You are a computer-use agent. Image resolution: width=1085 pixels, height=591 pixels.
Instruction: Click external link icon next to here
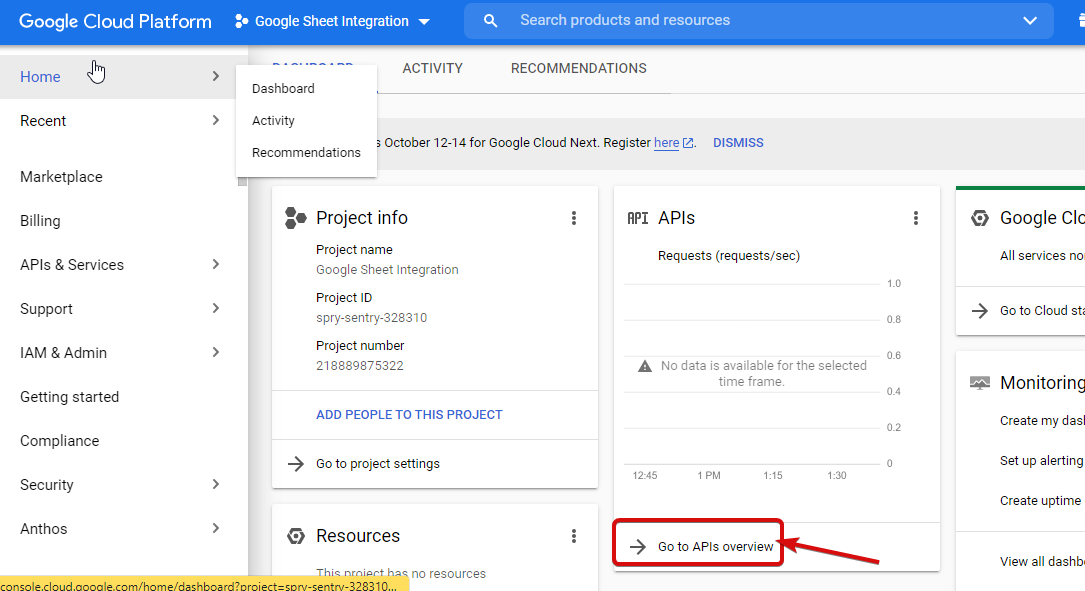coord(688,143)
